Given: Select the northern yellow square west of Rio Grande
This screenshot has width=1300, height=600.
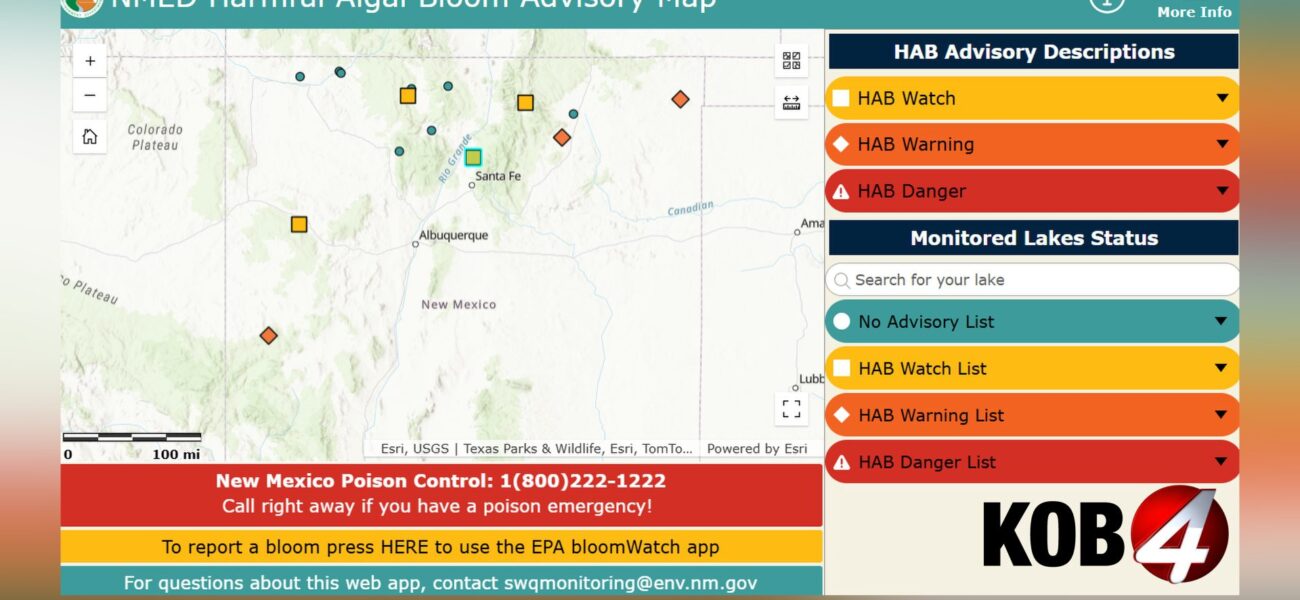Looking at the screenshot, I should click(x=408, y=96).
